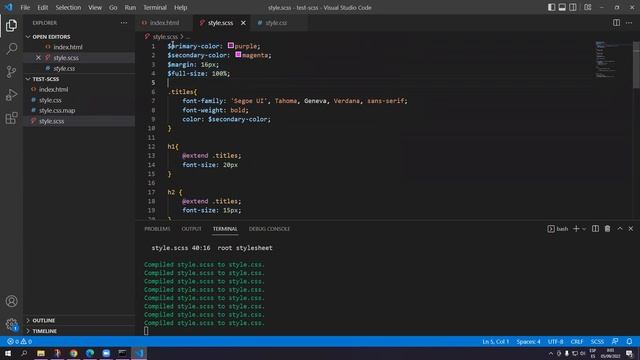Split the terminal panel
This screenshot has height=360, width=640.
point(596,229)
